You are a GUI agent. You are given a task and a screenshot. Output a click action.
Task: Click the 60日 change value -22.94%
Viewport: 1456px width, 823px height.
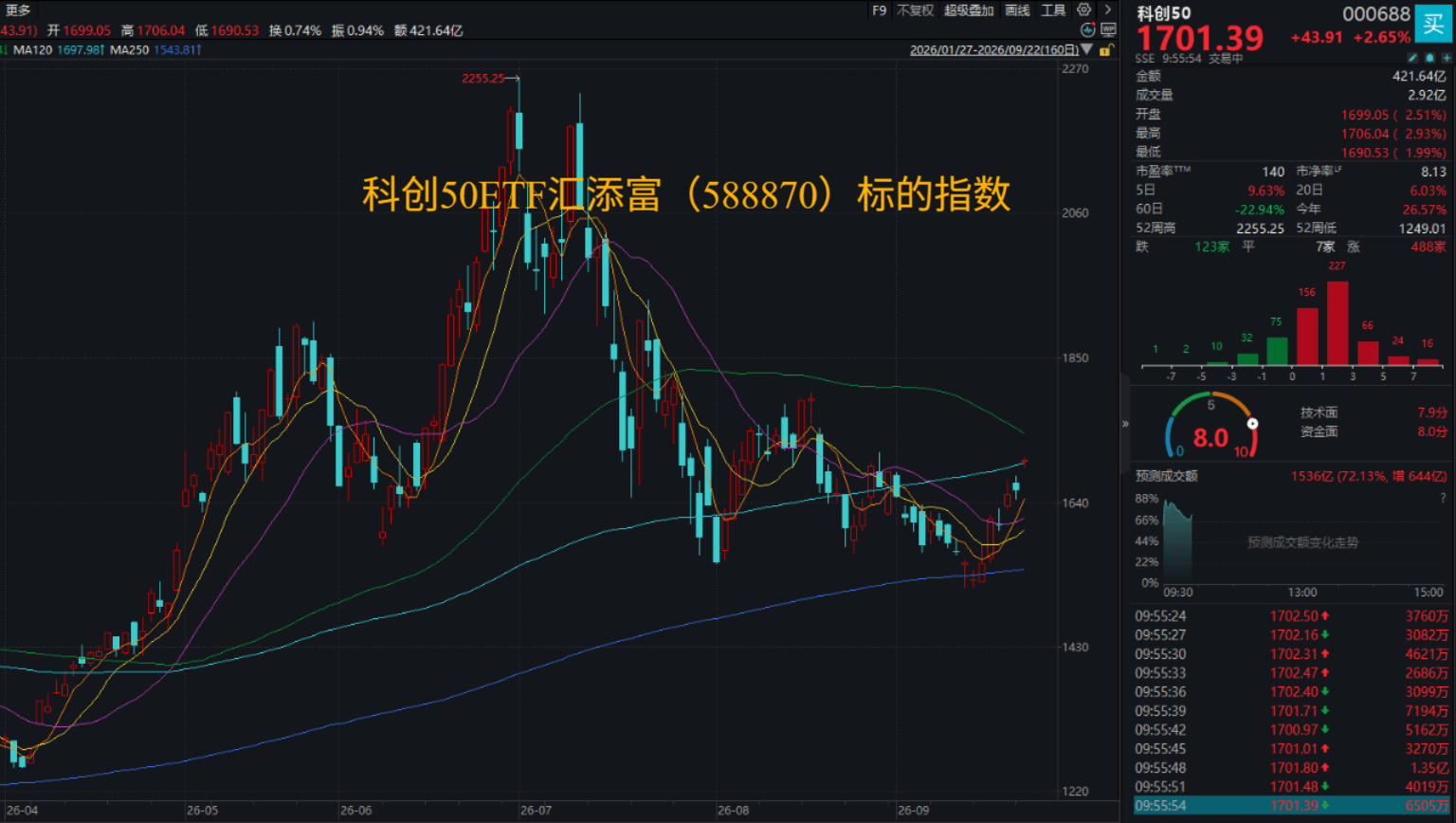coord(1260,210)
